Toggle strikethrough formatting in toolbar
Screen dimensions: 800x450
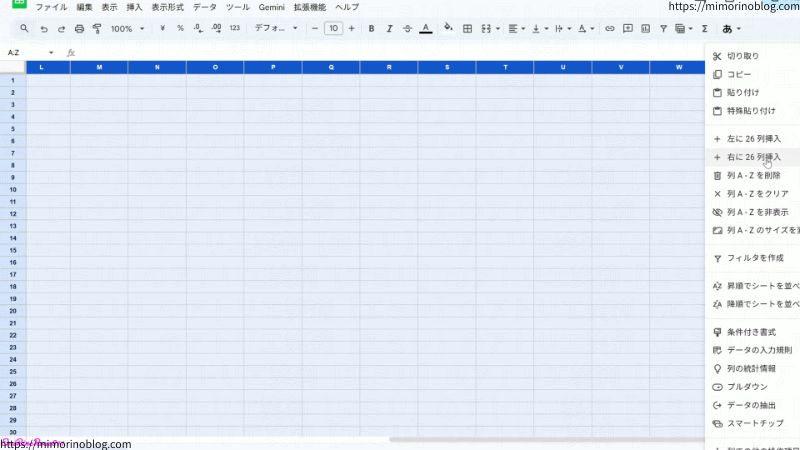tap(407, 29)
